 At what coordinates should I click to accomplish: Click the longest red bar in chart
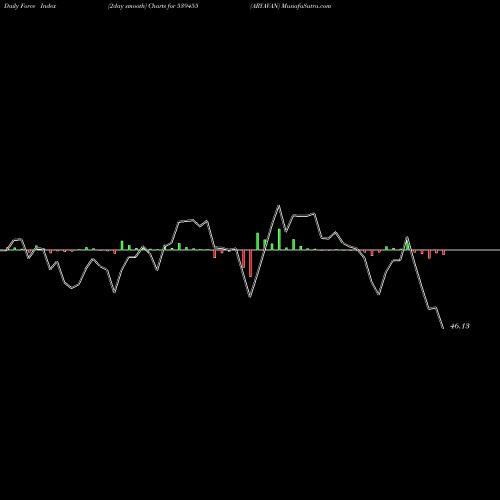click(x=250, y=263)
